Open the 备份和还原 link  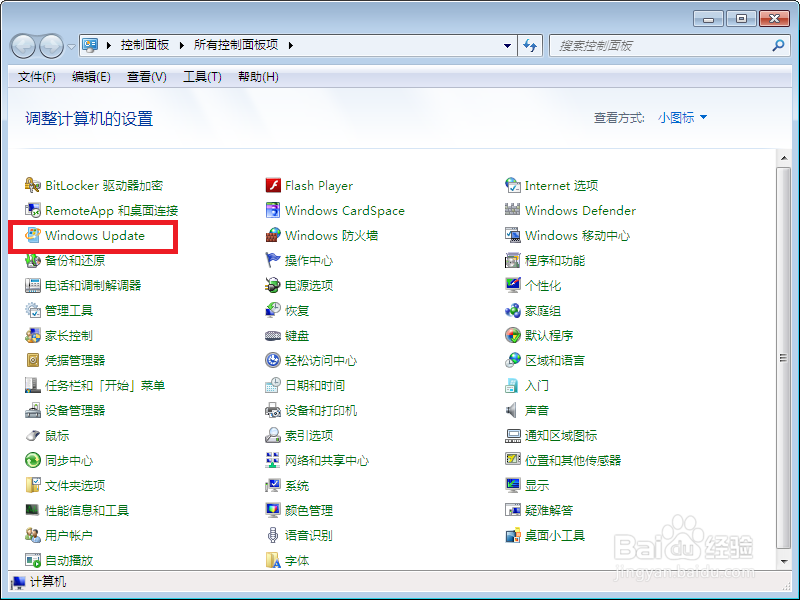[75, 260]
